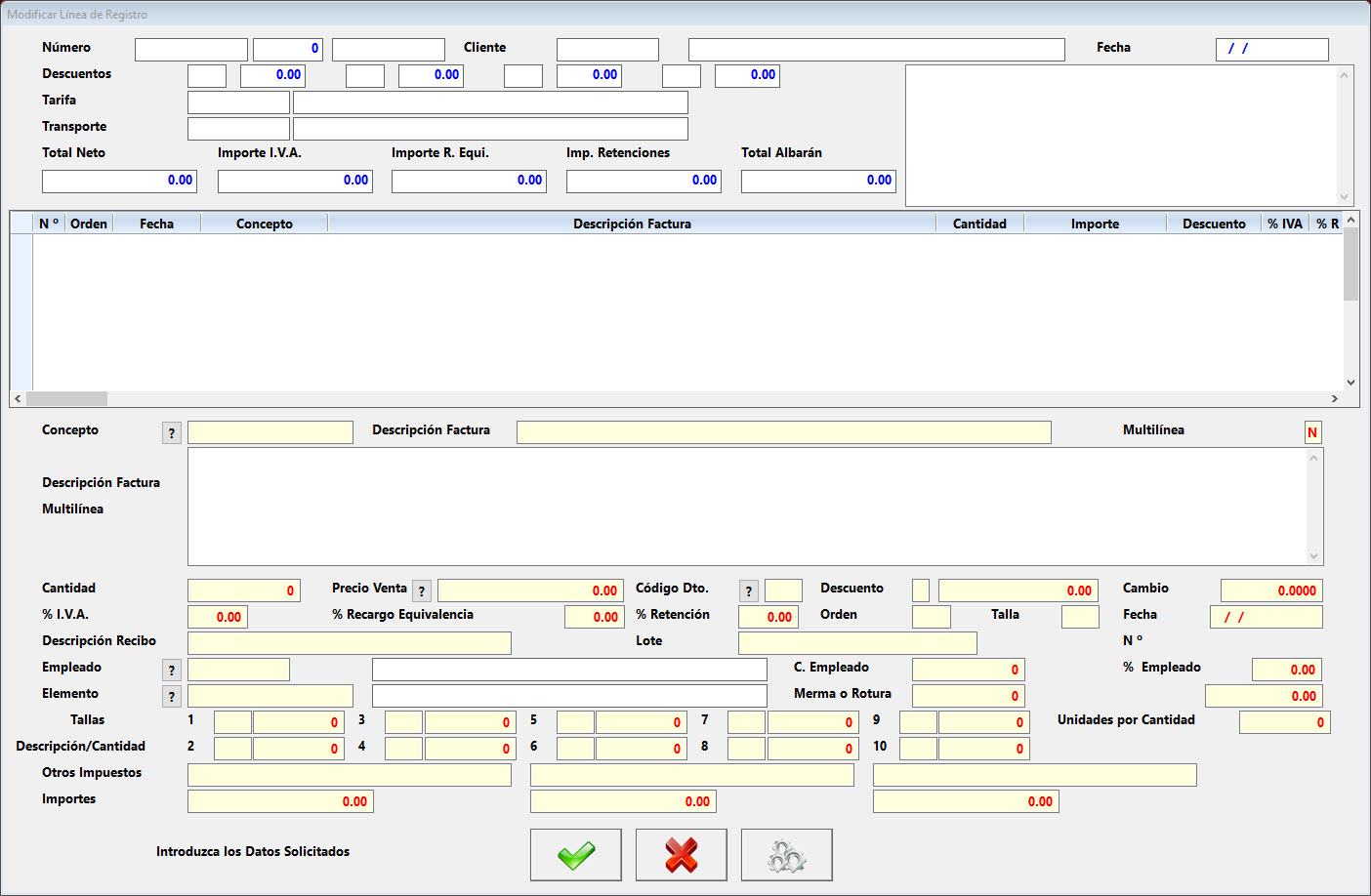Click the Tarifa code field
Viewport: 1371px width, 896px height.
pyautogui.click(x=238, y=102)
